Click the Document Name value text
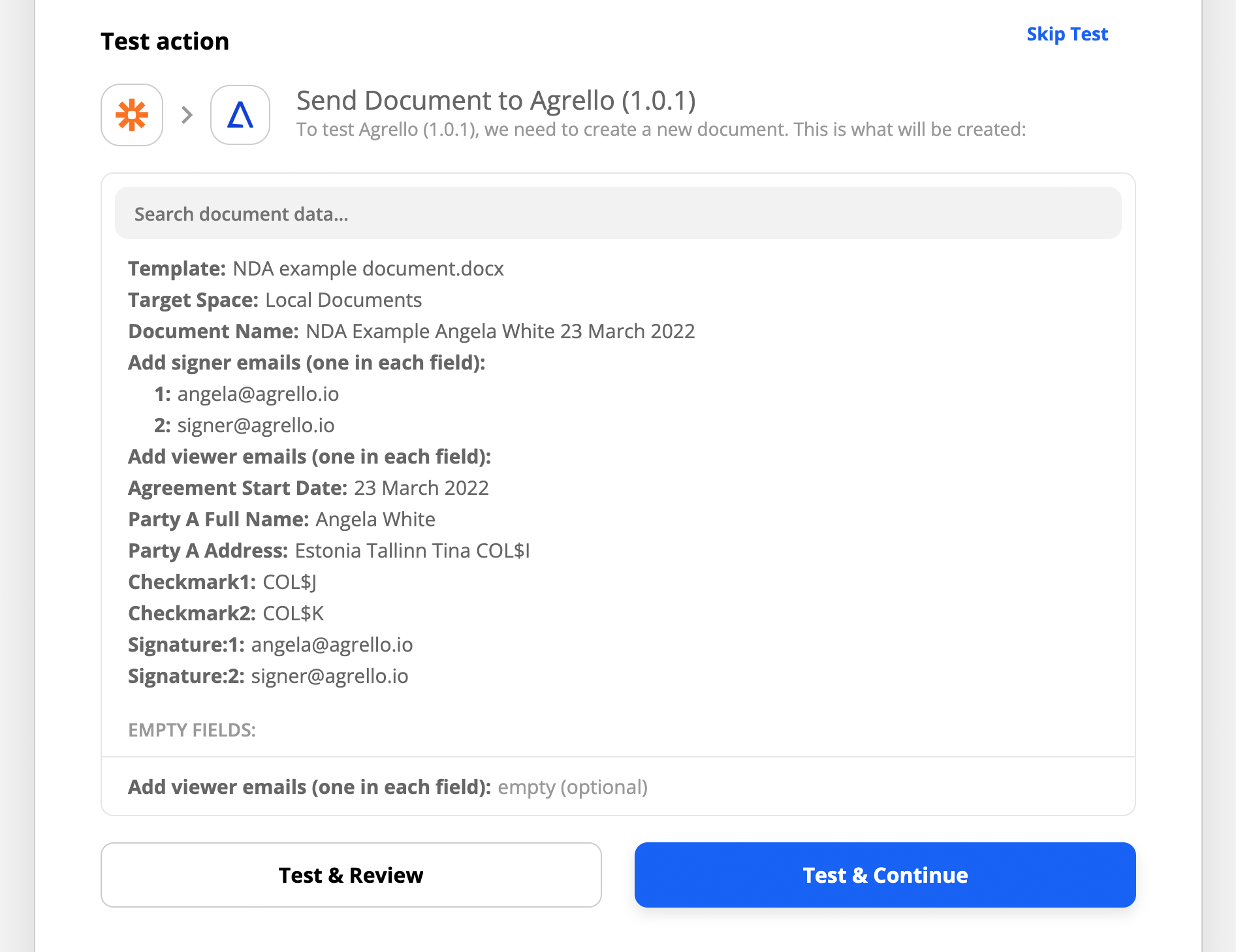The height and width of the screenshot is (952, 1236). [x=500, y=332]
